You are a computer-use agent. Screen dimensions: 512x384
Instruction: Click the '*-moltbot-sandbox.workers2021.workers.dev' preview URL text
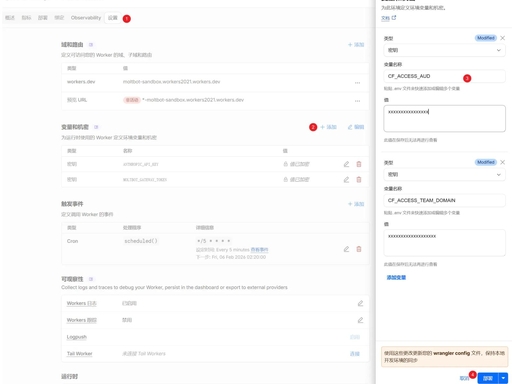click(x=193, y=100)
